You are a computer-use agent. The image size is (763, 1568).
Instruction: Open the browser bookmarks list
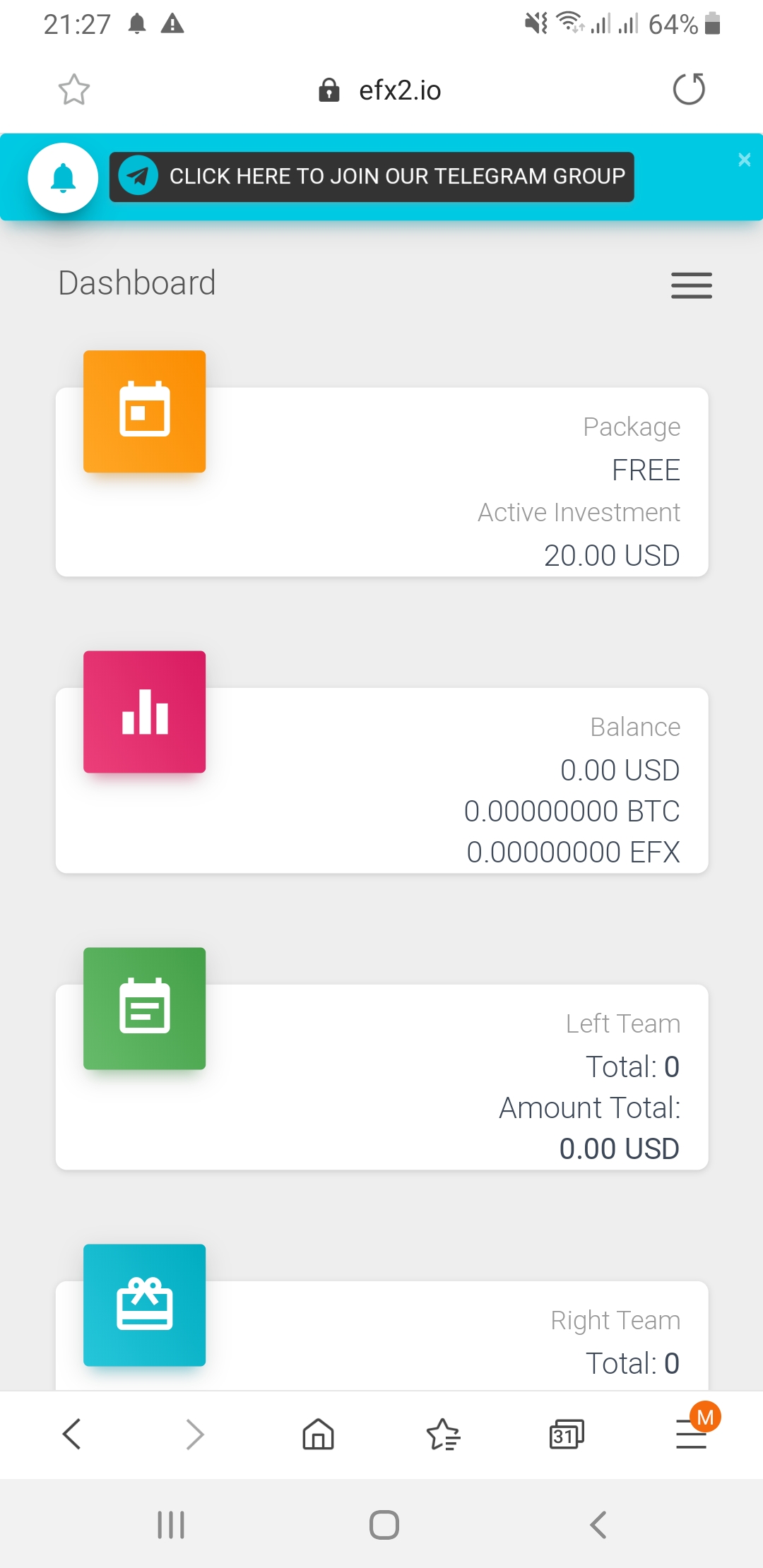[443, 1434]
